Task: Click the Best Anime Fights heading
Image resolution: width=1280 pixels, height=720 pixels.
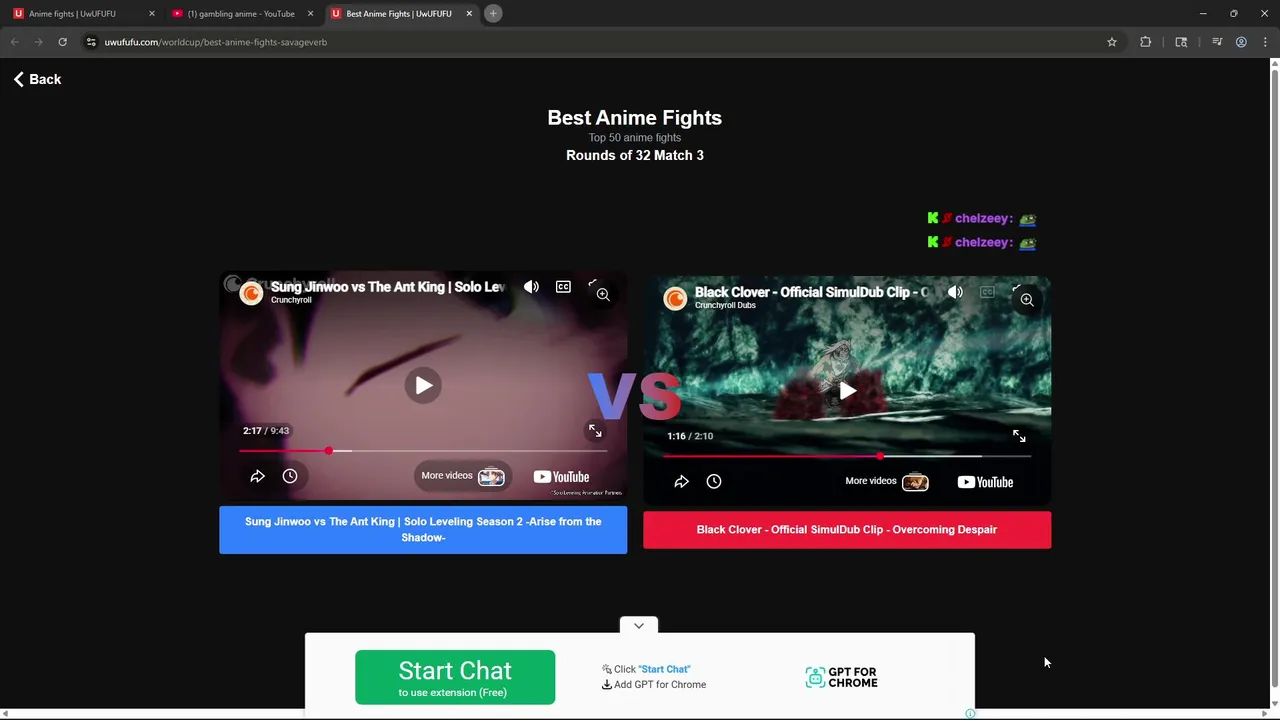Action: 635,118
